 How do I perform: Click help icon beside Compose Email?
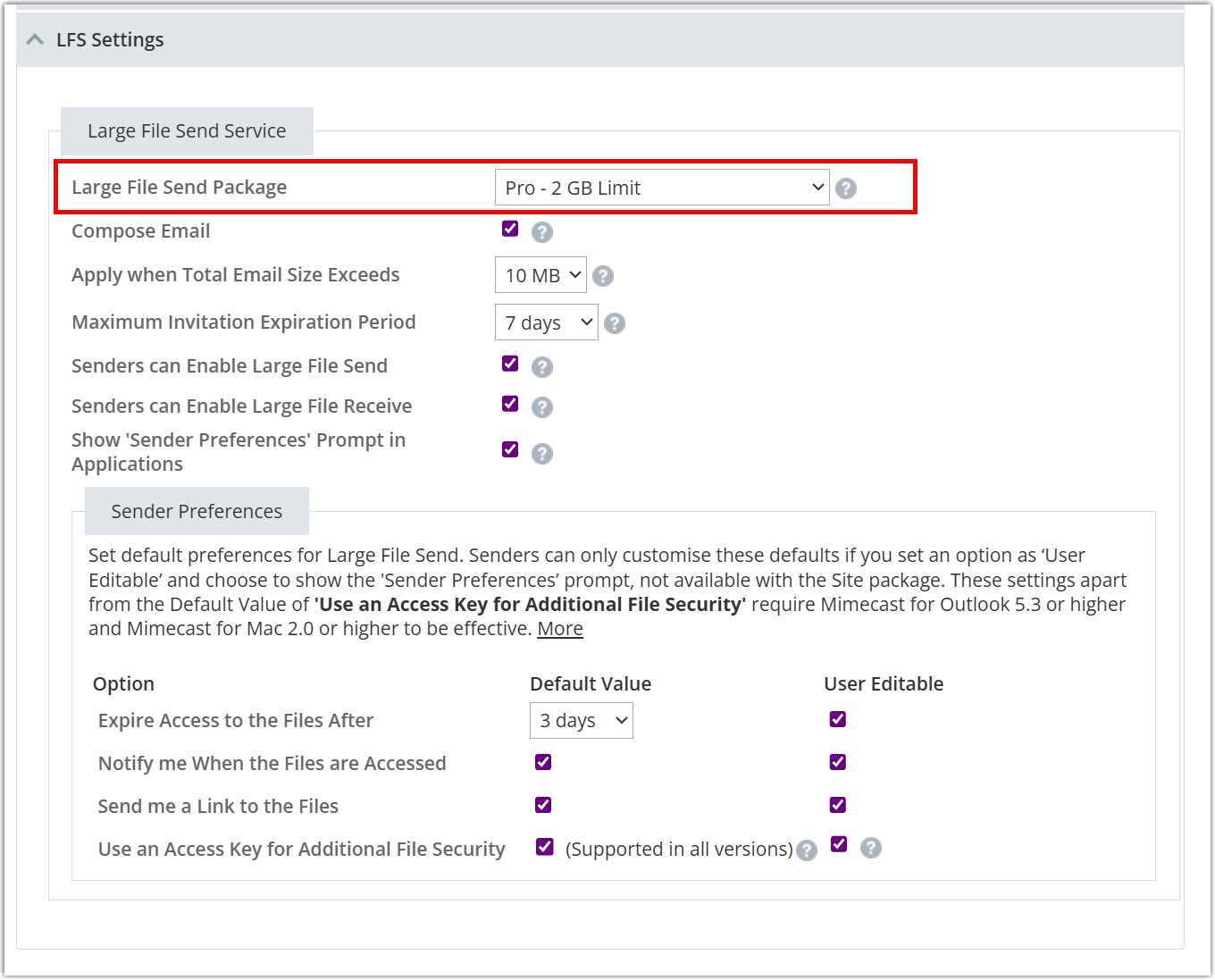(542, 231)
